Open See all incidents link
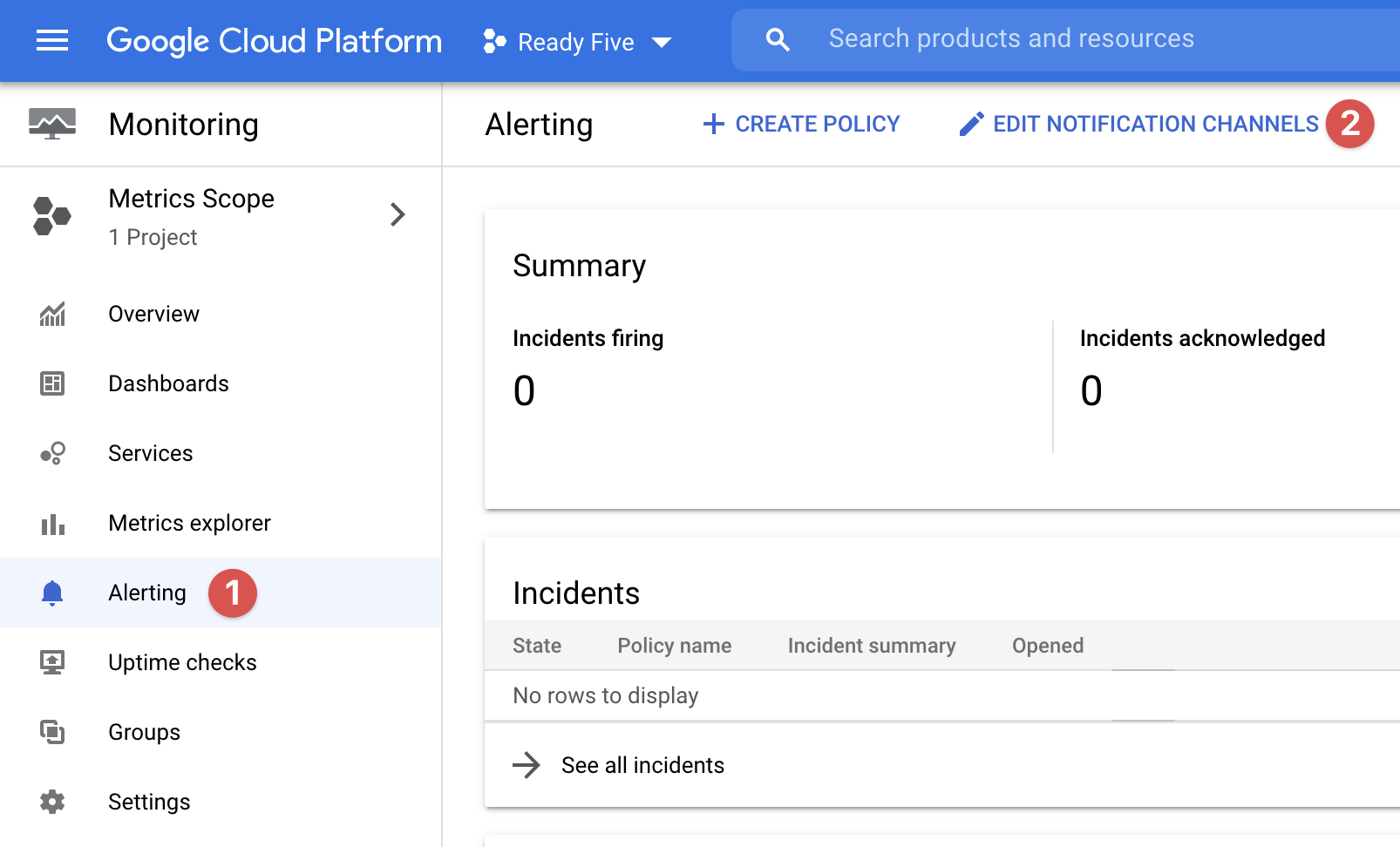Image resolution: width=1400 pixels, height=847 pixels. [x=642, y=765]
